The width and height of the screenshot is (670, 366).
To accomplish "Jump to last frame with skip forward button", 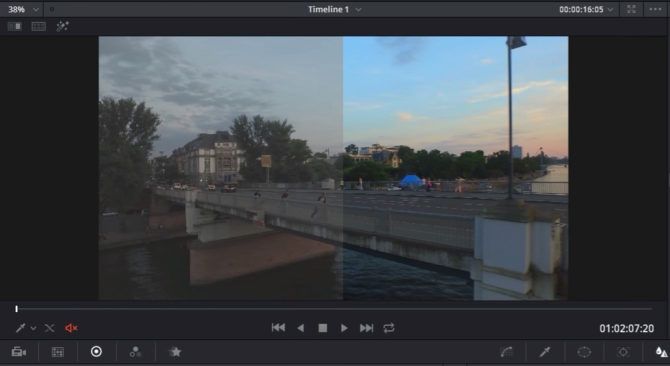I will click(x=366, y=328).
